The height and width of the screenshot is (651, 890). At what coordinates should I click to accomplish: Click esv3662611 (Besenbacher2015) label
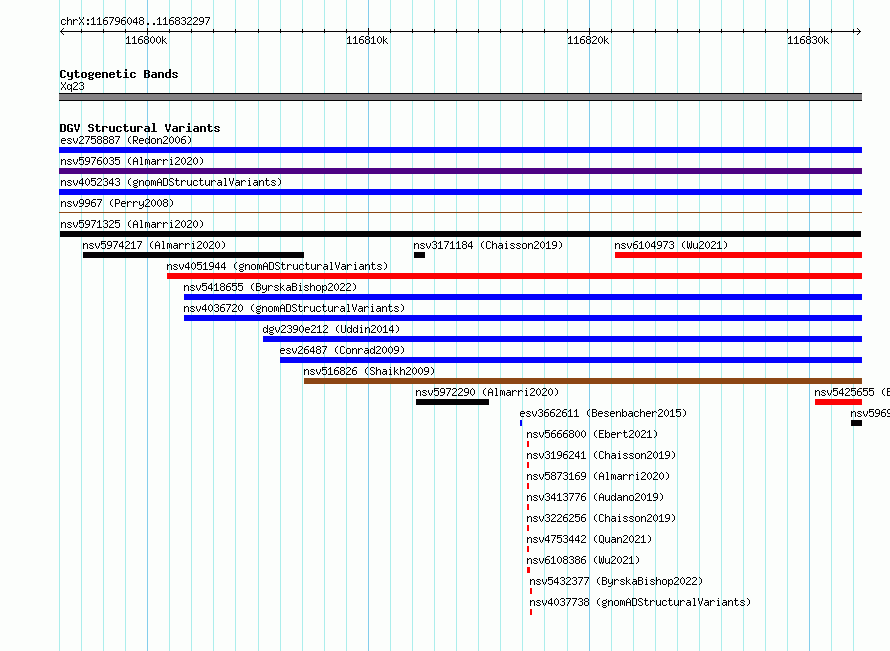click(x=603, y=413)
